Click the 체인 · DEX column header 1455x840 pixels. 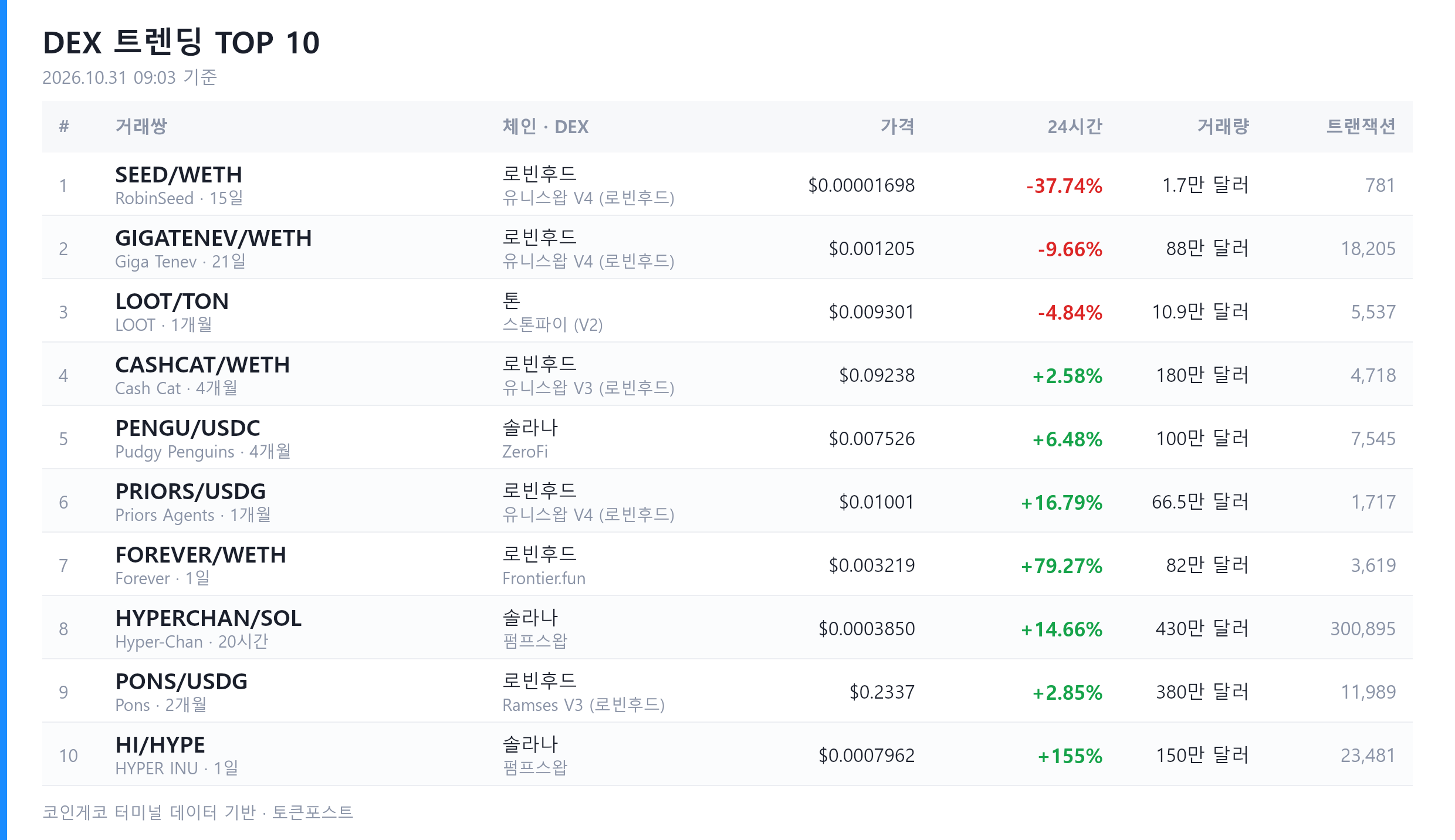click(546, 126)
